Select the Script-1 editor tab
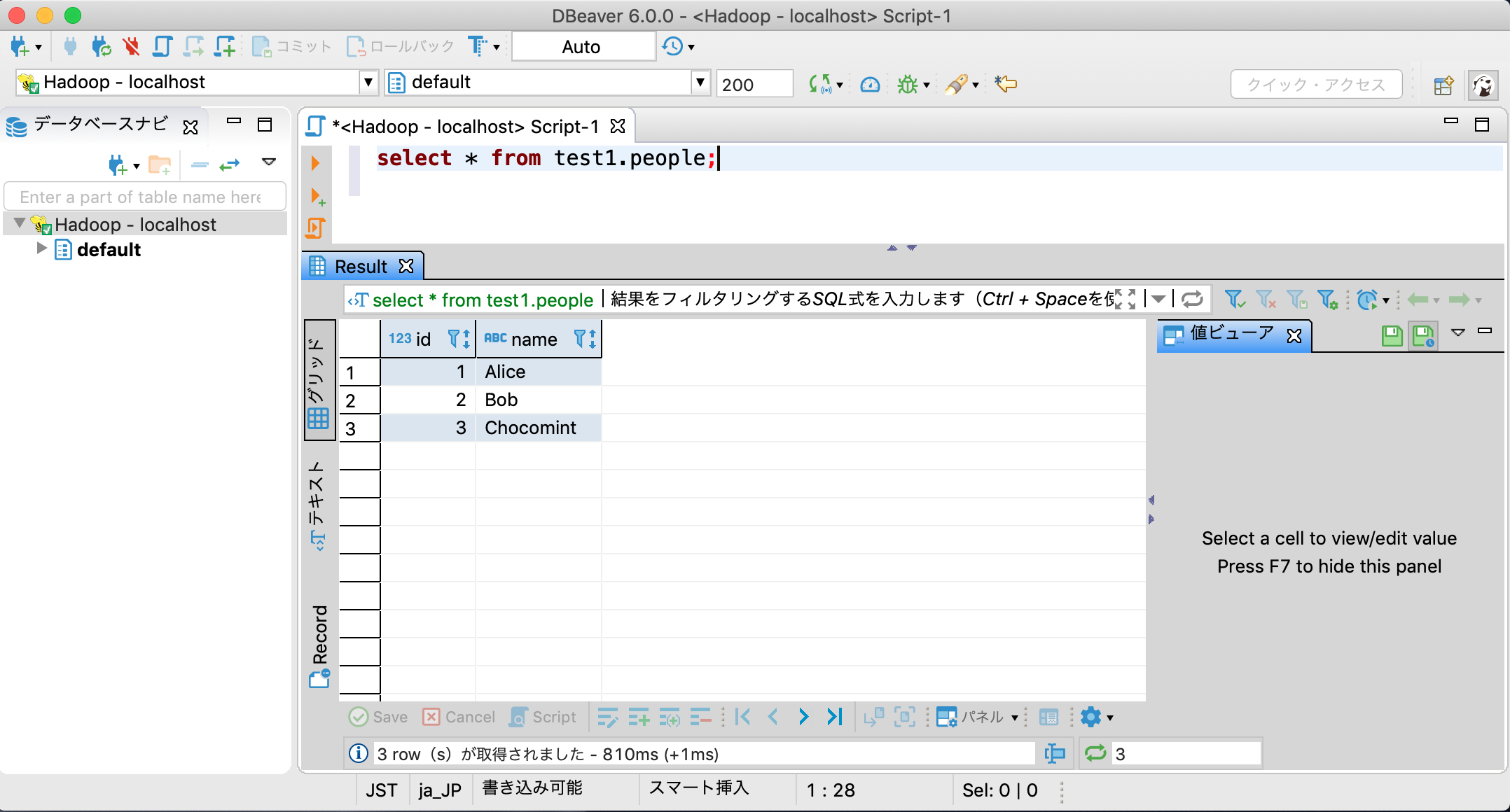The height and width of the screenshot is (812, 1510). coord(466,127)
